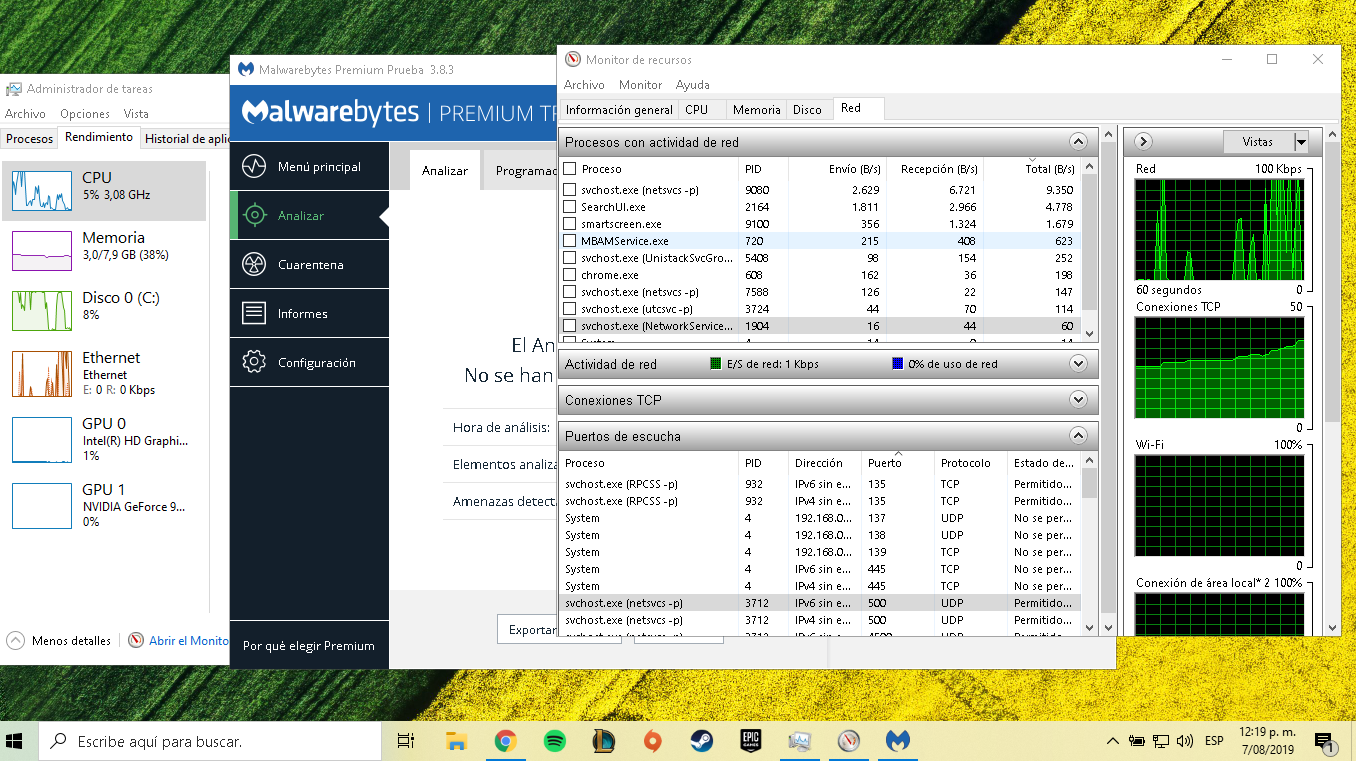1356x761 pixels.
Task: Click Malwarebytes Menú principal icon
Action: point(254,166)
